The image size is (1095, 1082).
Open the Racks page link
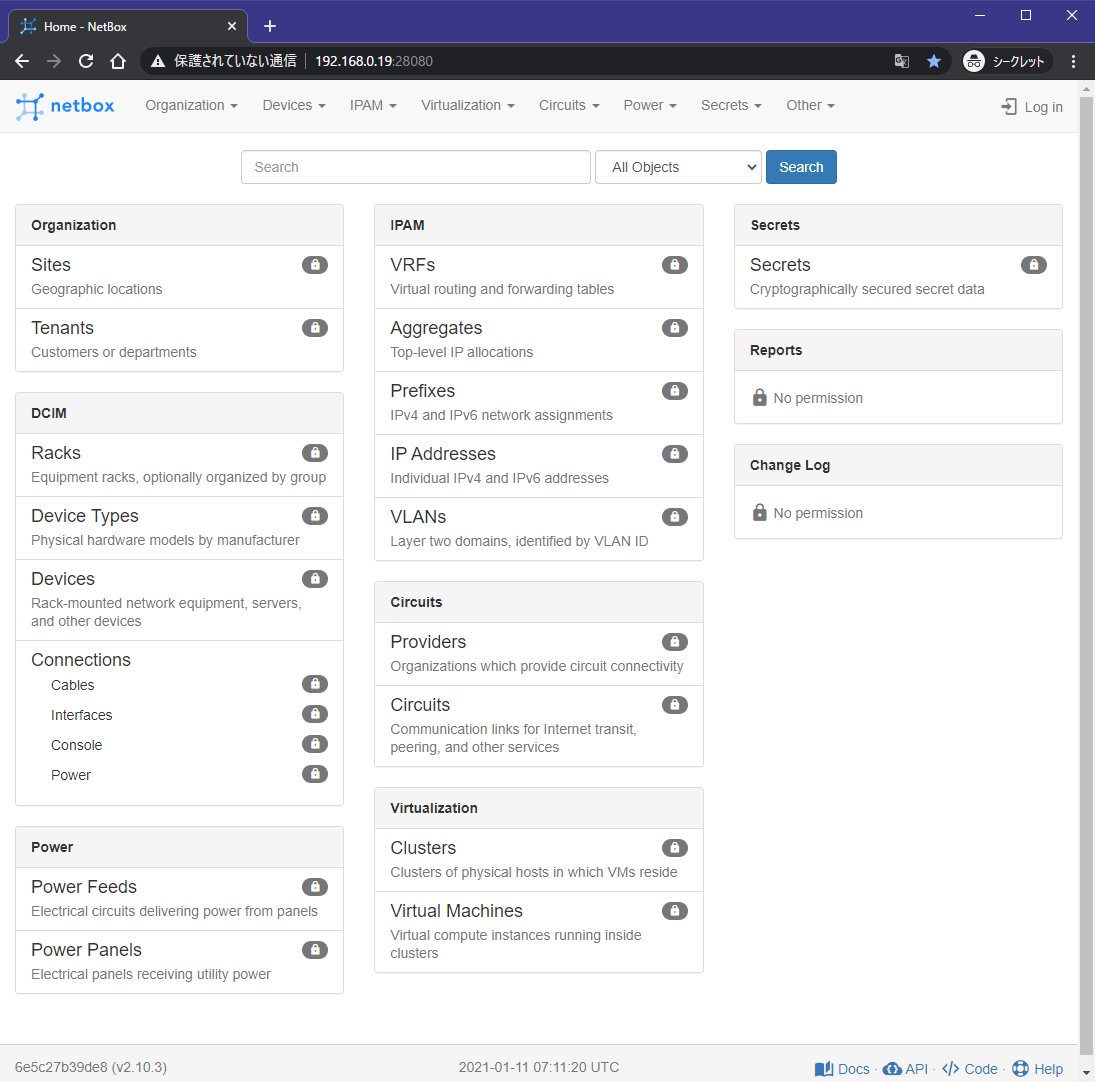[x=55, y=452]
